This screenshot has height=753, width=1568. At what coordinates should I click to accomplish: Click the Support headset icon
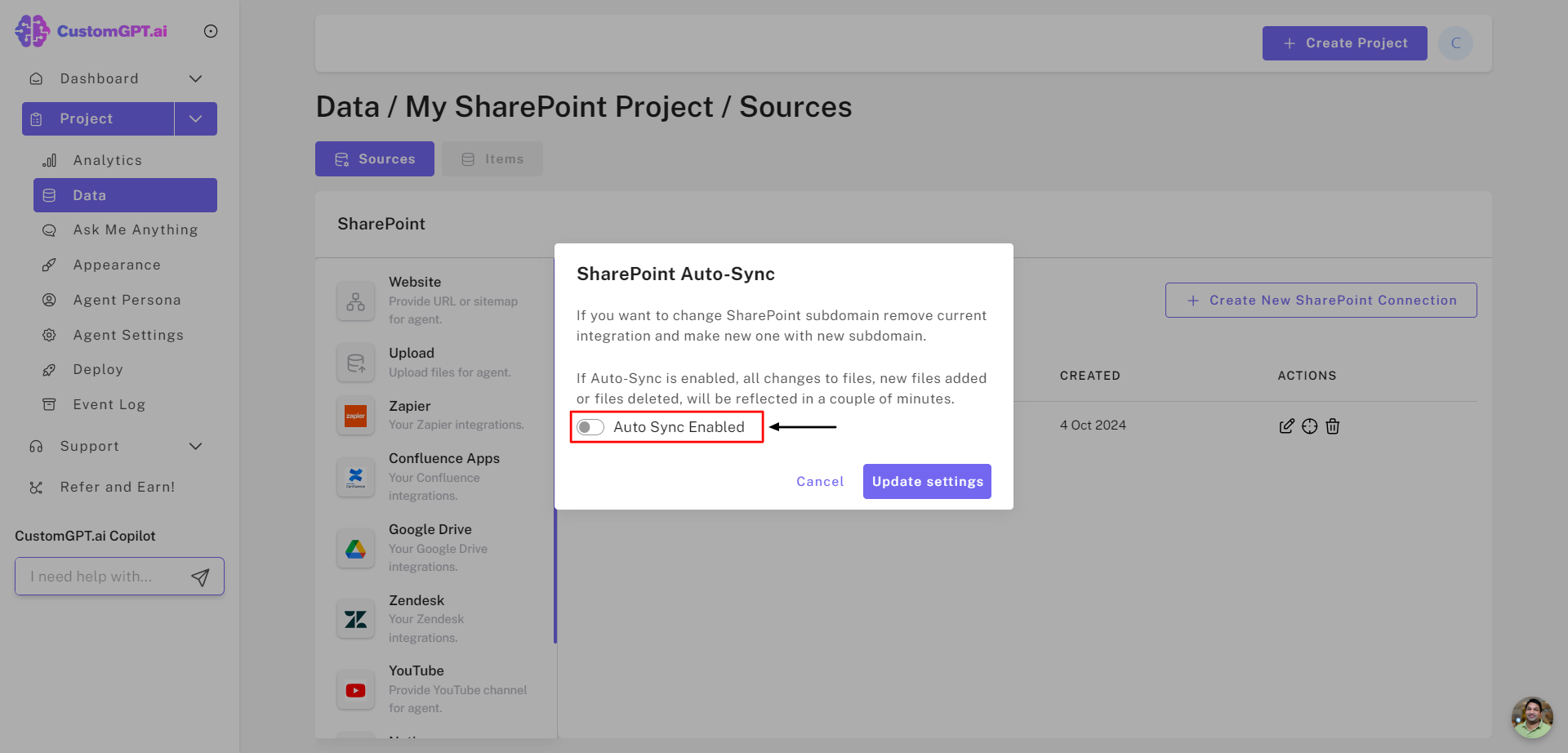pyautogui.click(x=36, y=446)
